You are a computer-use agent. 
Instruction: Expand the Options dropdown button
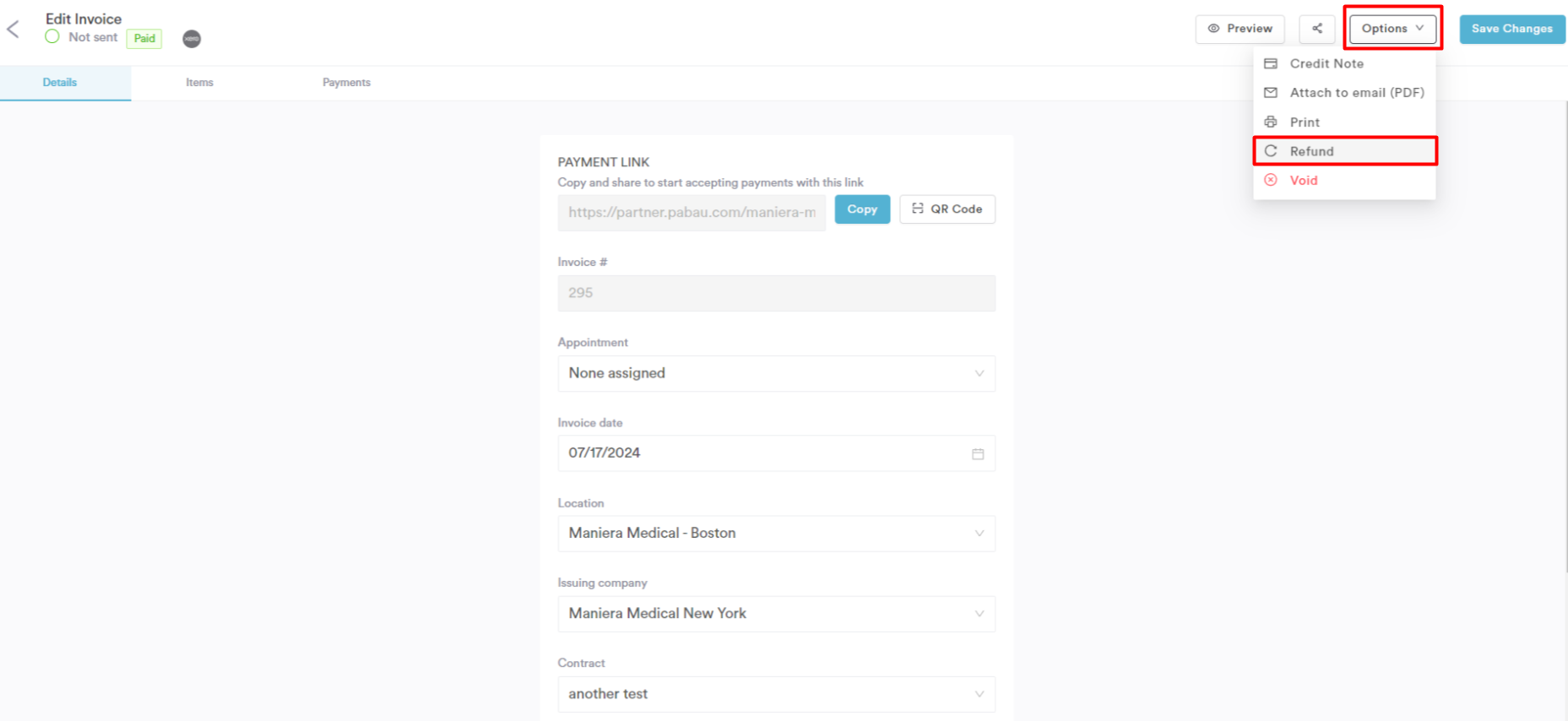click(1392, 29)
